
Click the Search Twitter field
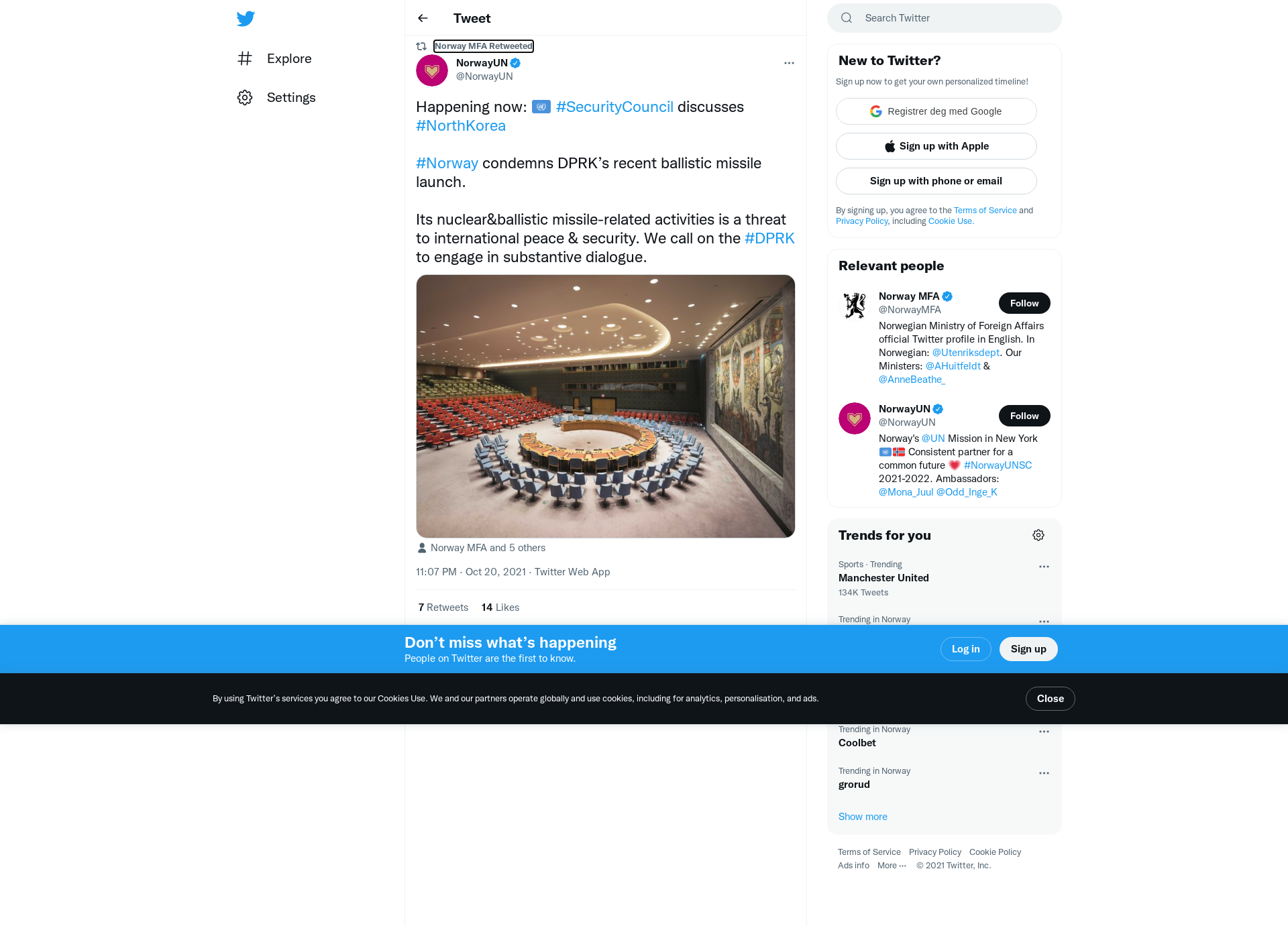[945, 18]
